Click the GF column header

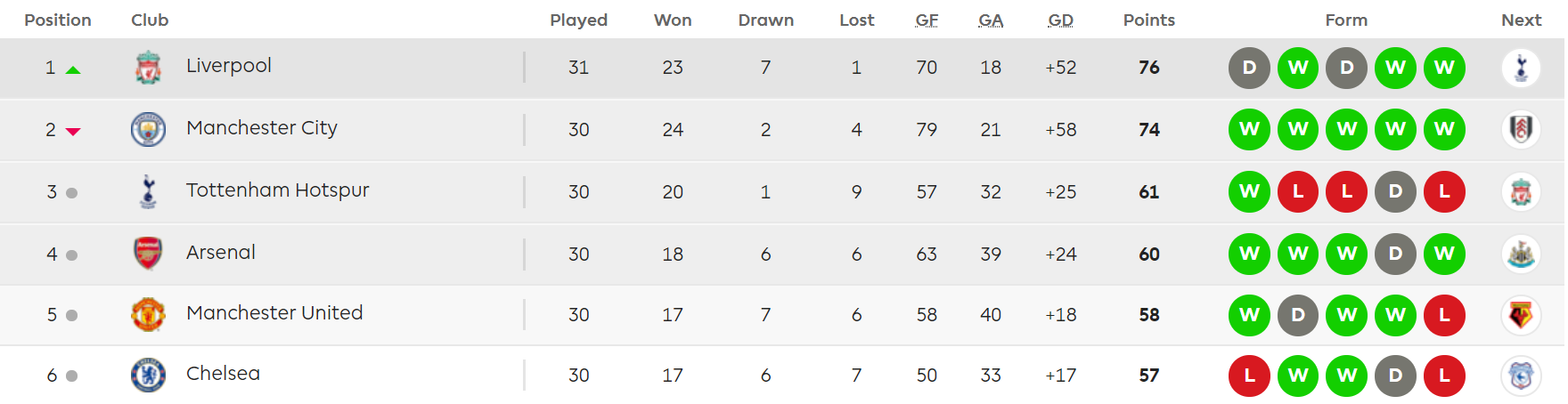tap(927, 20)
